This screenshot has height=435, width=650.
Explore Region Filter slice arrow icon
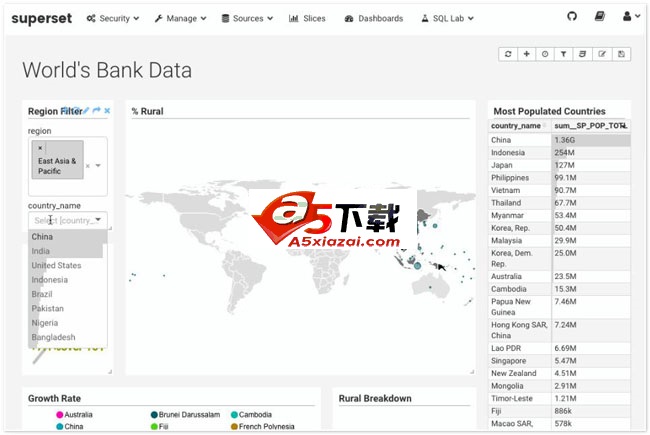tap(97, 110)
